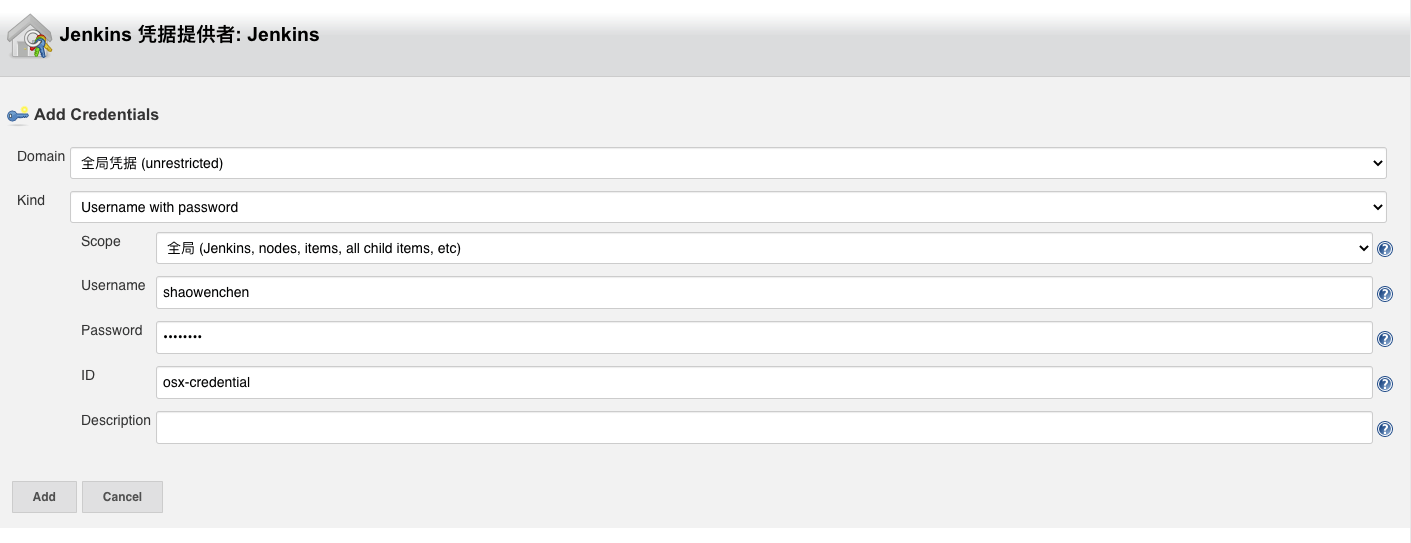Open help for the Username field

pyautogui.click(x=1385, y=294)
